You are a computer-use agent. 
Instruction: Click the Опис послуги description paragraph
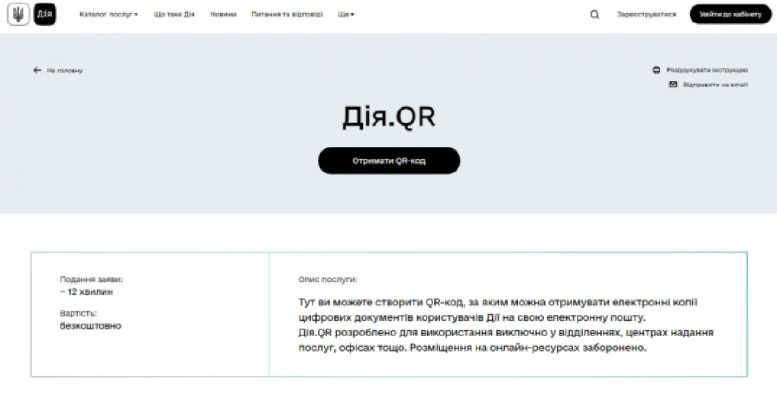(506, 325)
